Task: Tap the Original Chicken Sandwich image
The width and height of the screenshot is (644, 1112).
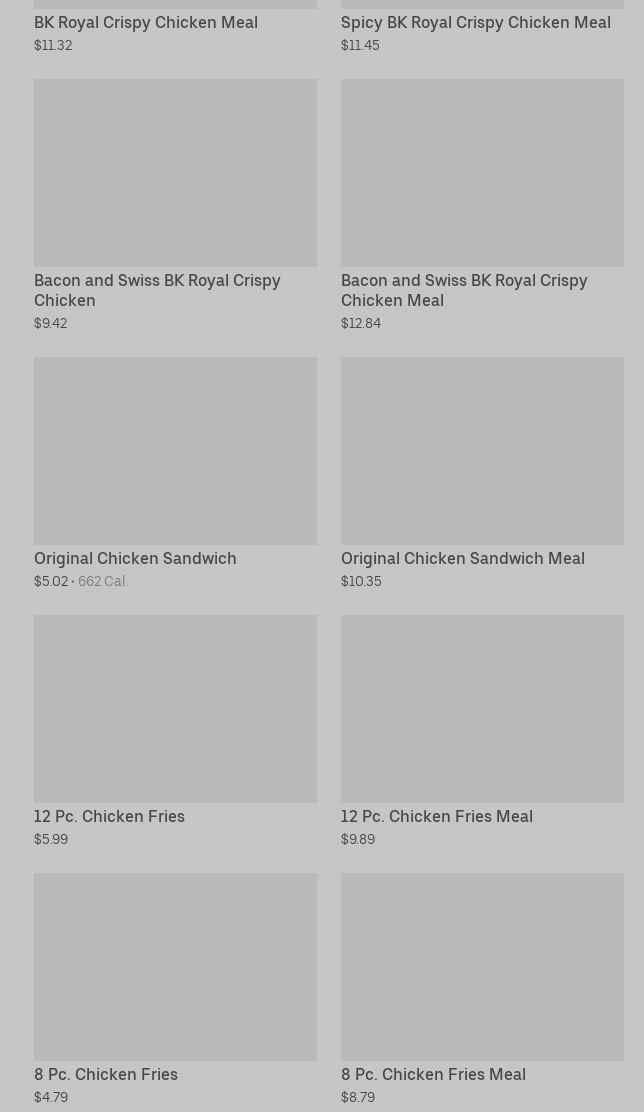Action: coord(175,450)
